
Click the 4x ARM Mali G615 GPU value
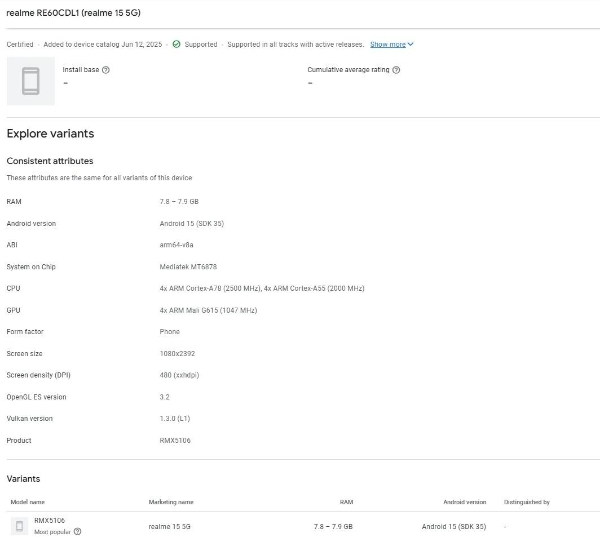click(208, 310)
